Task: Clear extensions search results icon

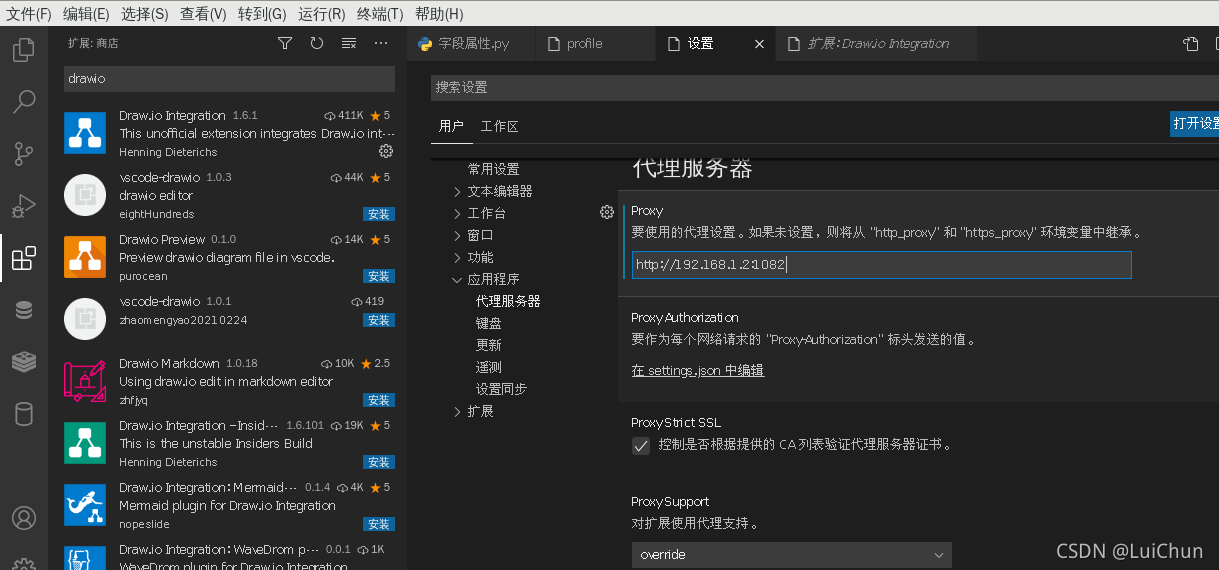Action: pyautogui.click(x=349, y=43)
